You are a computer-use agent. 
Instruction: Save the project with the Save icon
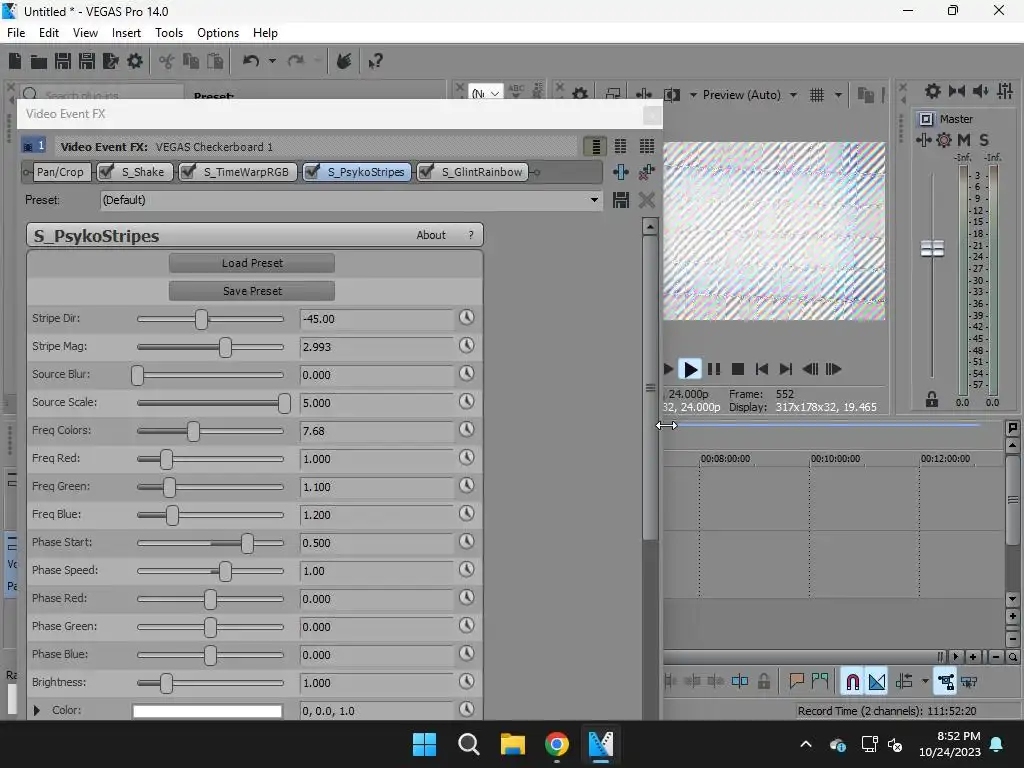point(63,61)
